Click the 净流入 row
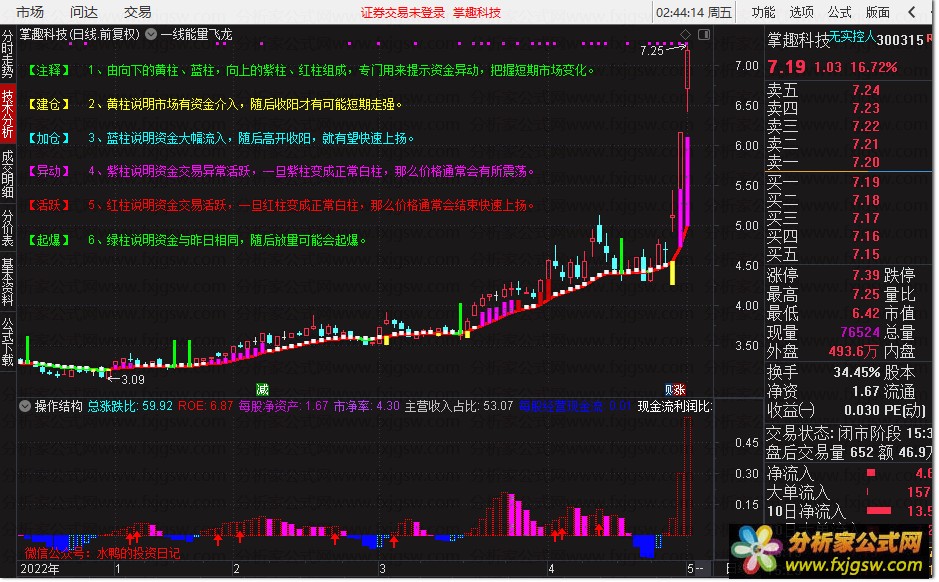The image size is (939, 582). click(849, 473)
